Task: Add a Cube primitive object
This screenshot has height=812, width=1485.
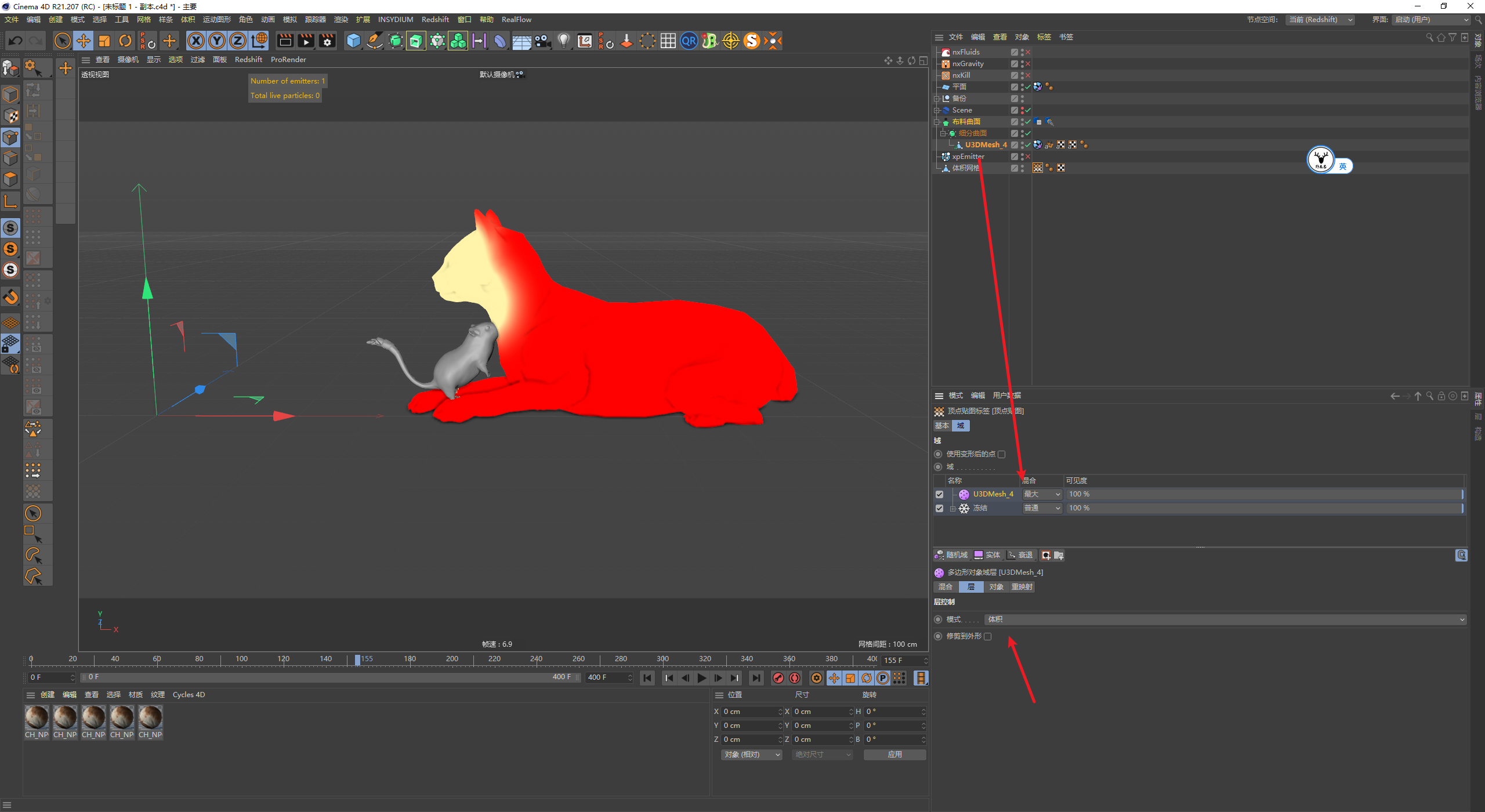Action: 353,41
